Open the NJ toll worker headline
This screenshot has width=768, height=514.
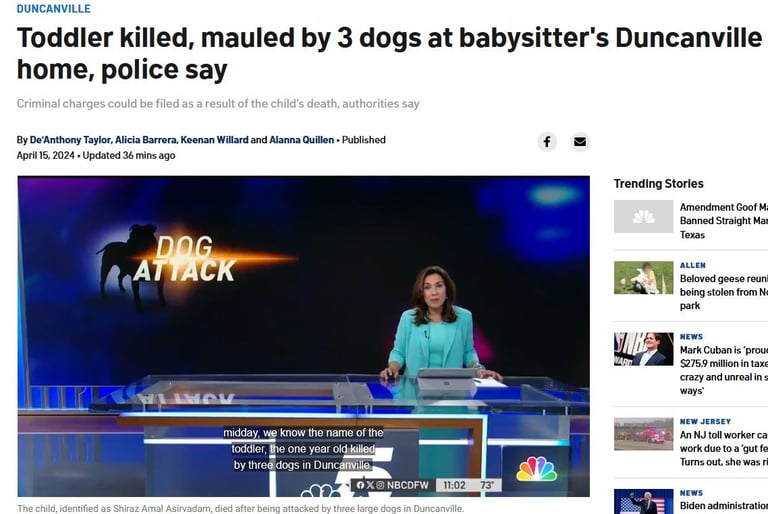point(724,448)
